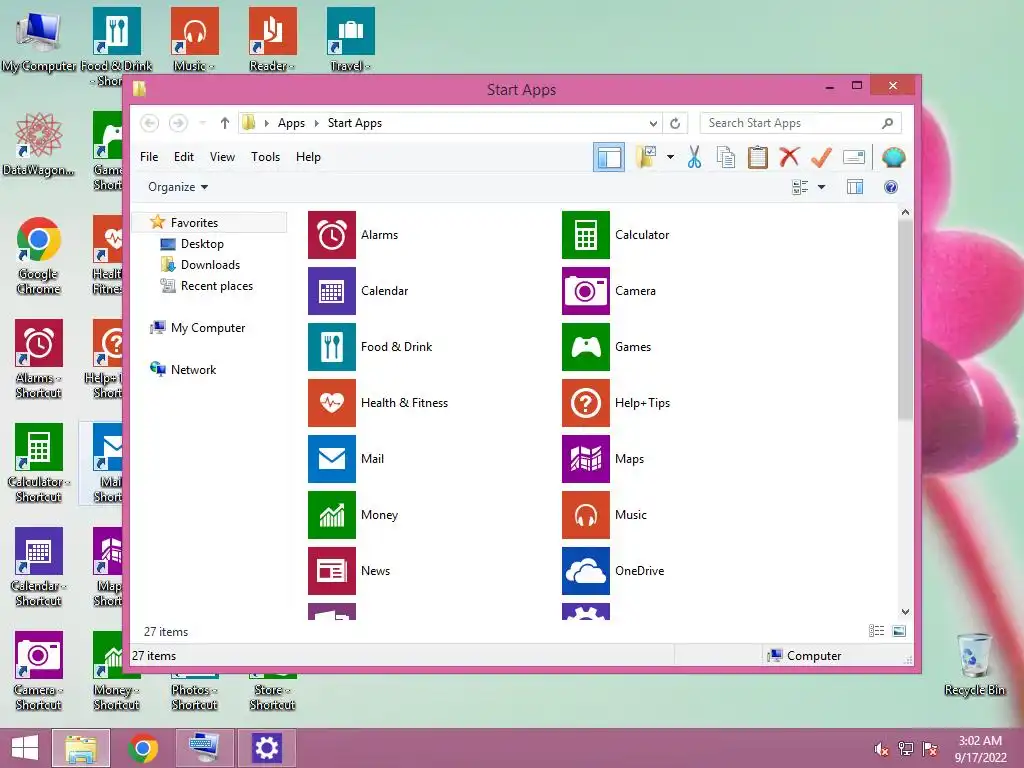This screenshot has height=768, width=1024.
Task: Click the Cut scissors toolbar icon
Action: (x=694, y=157)
